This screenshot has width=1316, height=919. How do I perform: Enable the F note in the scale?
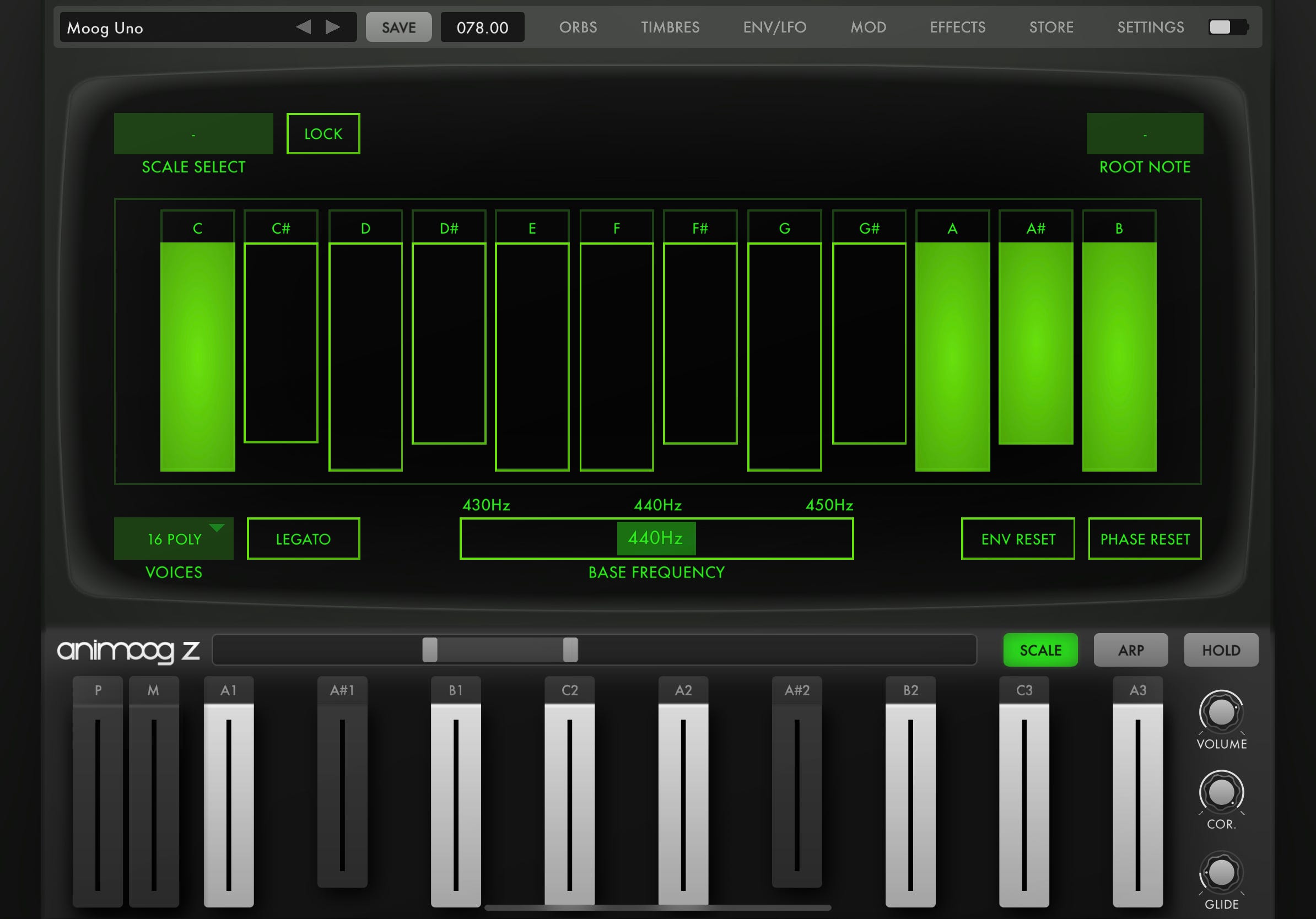[617, 340]
